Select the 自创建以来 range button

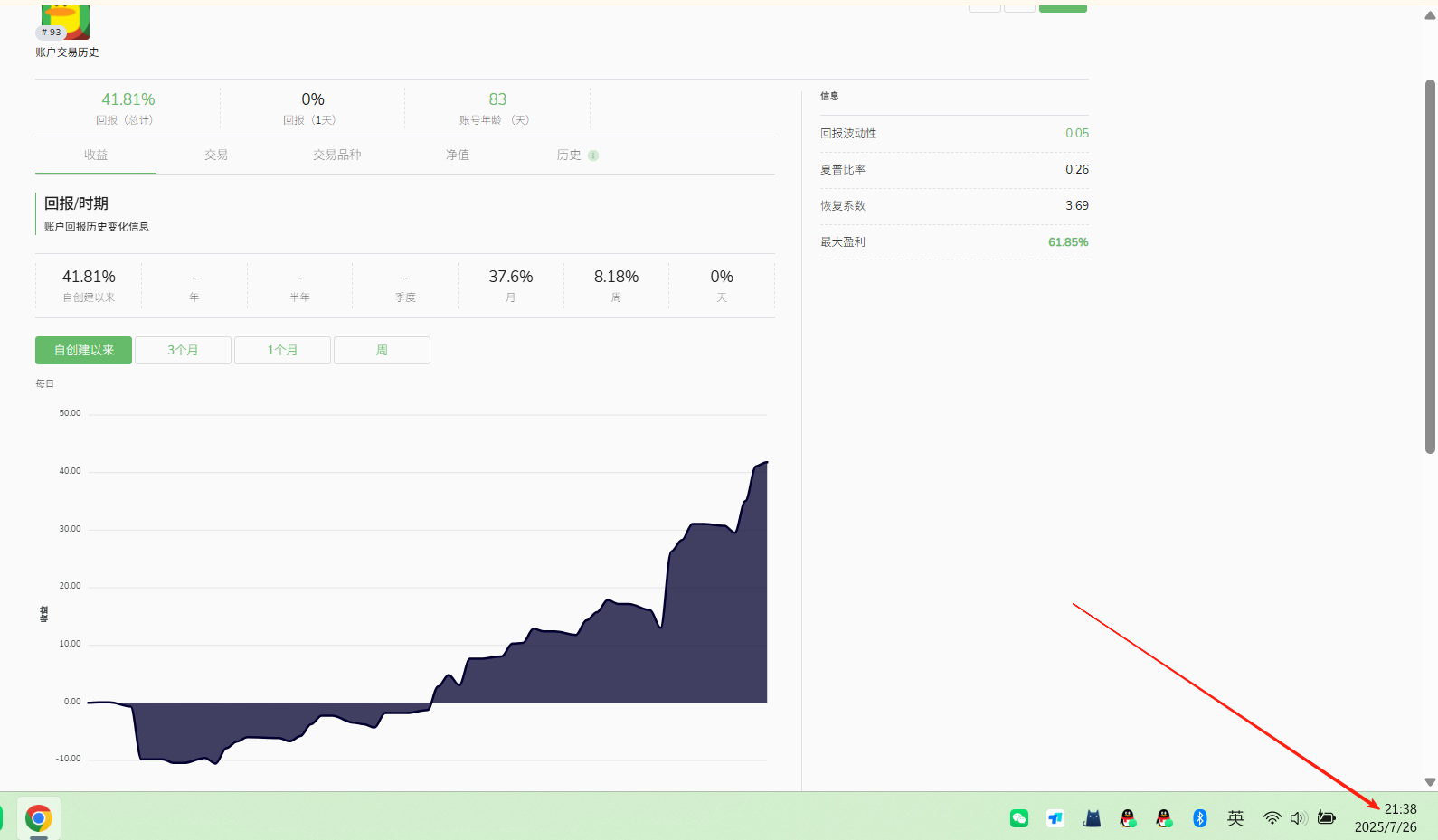tap(83, 350)
